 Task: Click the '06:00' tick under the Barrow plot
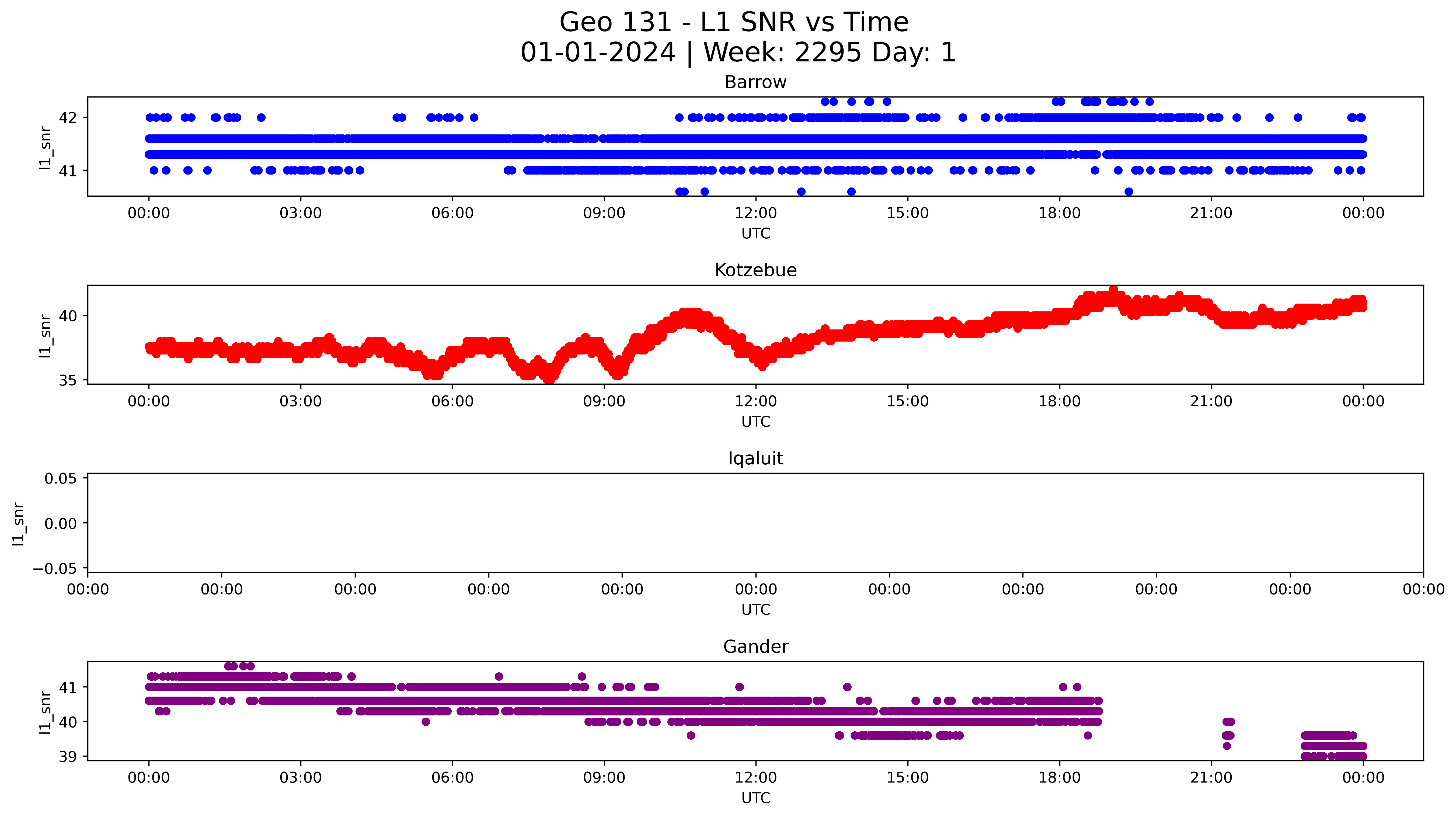click(x=452, y=213)
